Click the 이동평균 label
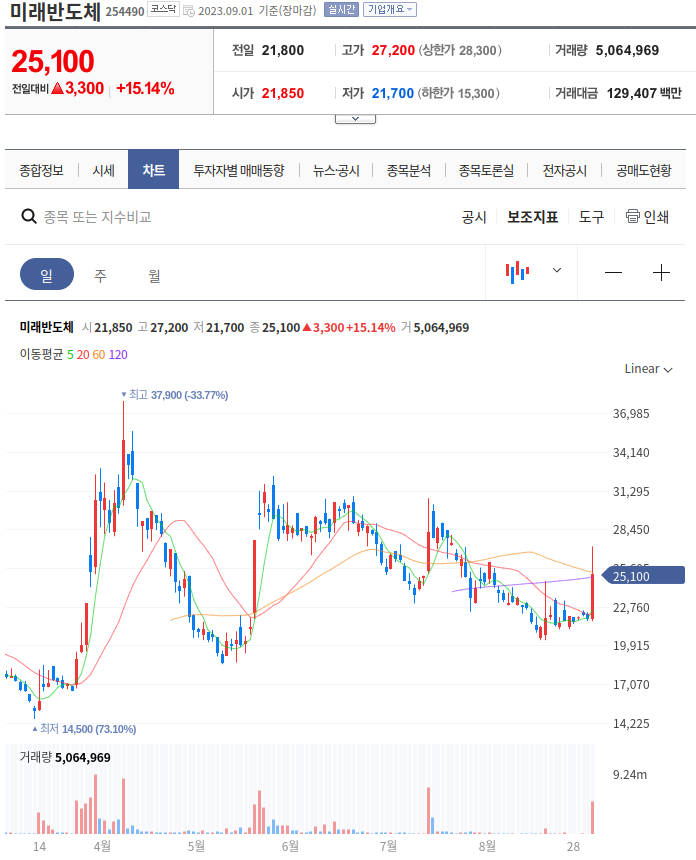 (41, 354)
